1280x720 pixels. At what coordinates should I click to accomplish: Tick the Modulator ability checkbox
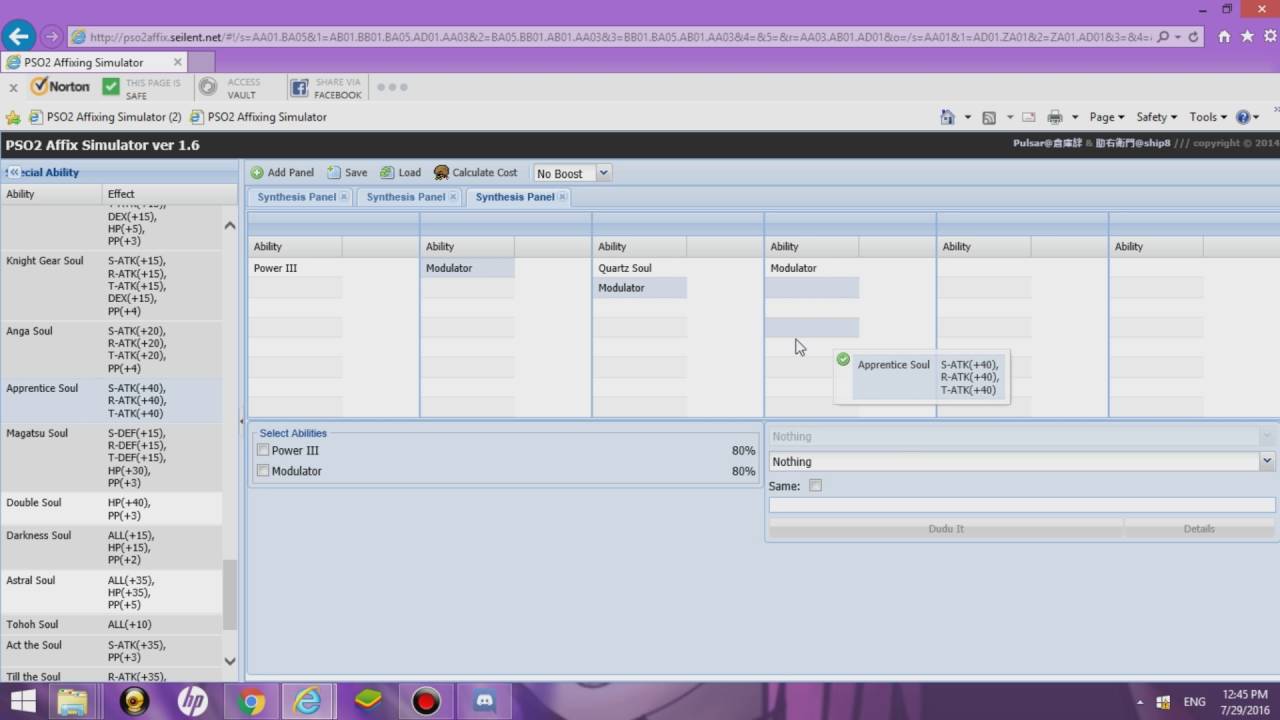coord(263,470)
